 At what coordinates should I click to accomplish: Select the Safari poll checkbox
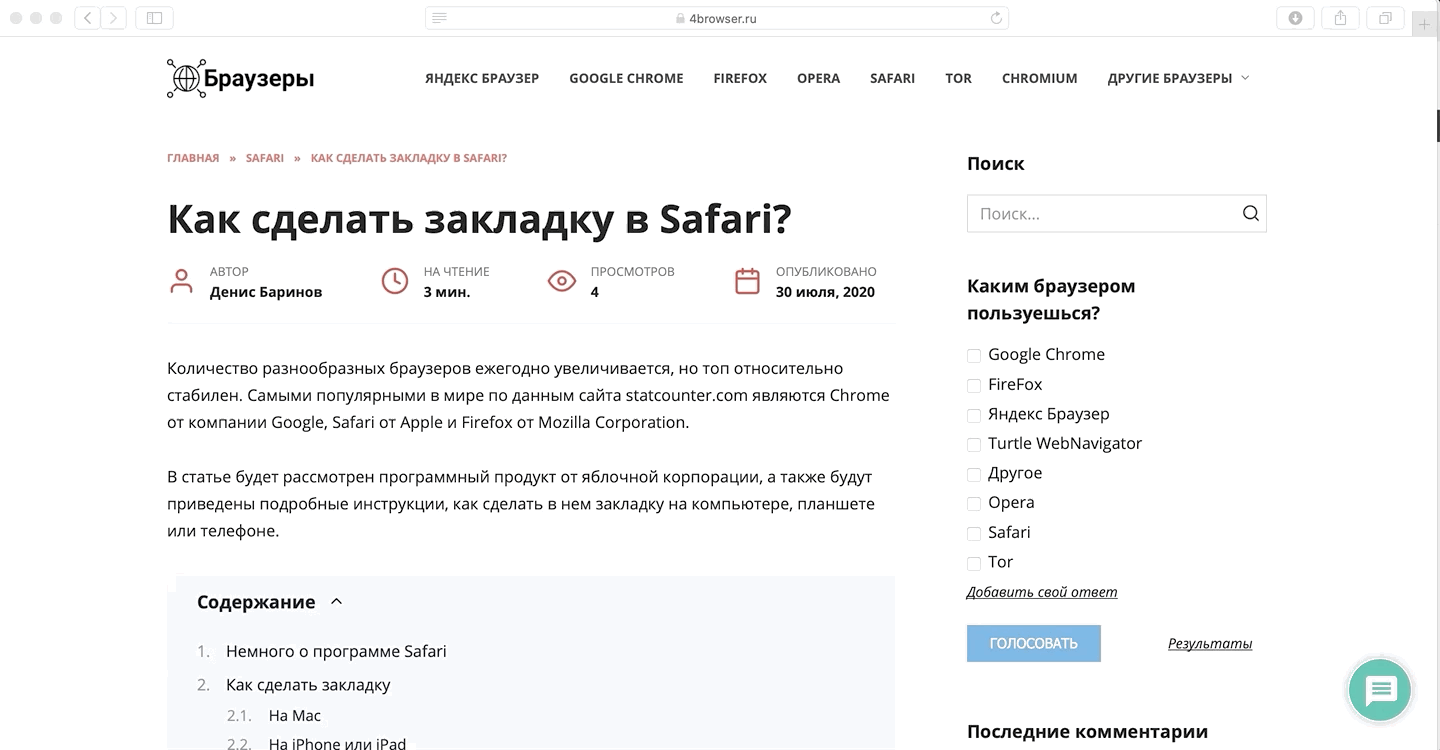tap(974, 533)
